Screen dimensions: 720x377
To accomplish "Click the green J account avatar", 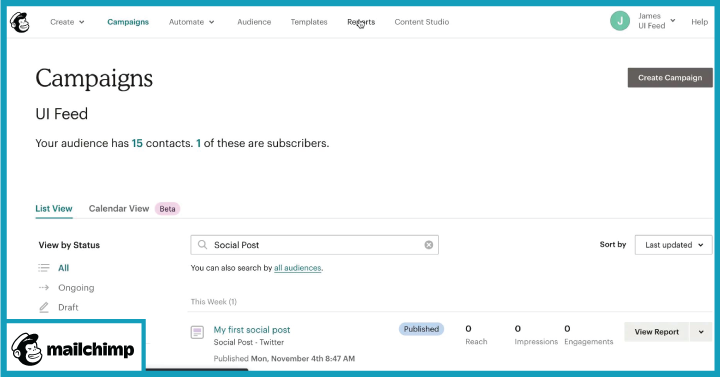I will (x=619, y=21).
